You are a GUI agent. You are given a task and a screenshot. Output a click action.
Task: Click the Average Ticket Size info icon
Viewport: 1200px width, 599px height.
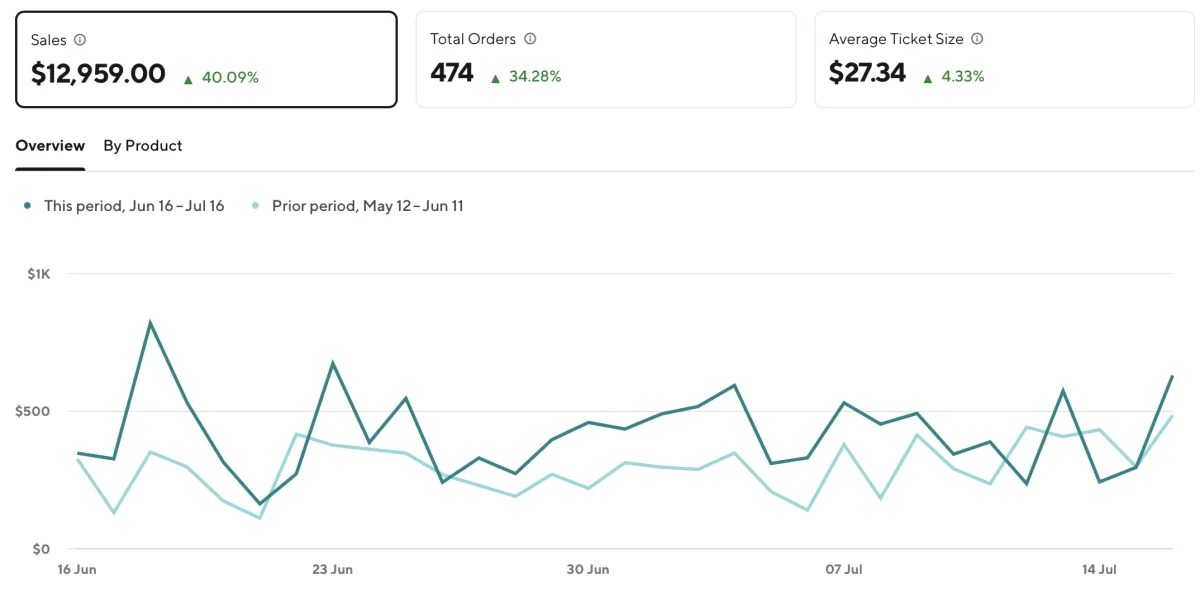coord(976,39)
